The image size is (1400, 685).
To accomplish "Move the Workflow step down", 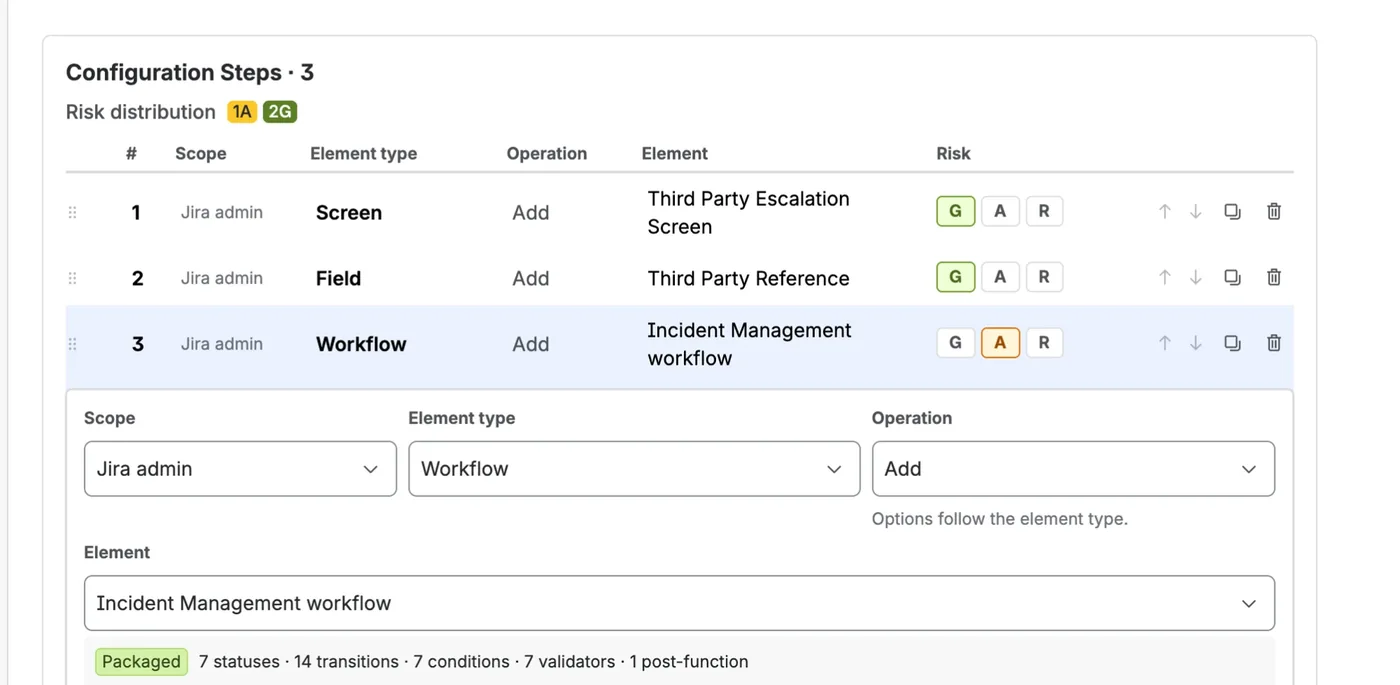I will [x=1196, y=343].
